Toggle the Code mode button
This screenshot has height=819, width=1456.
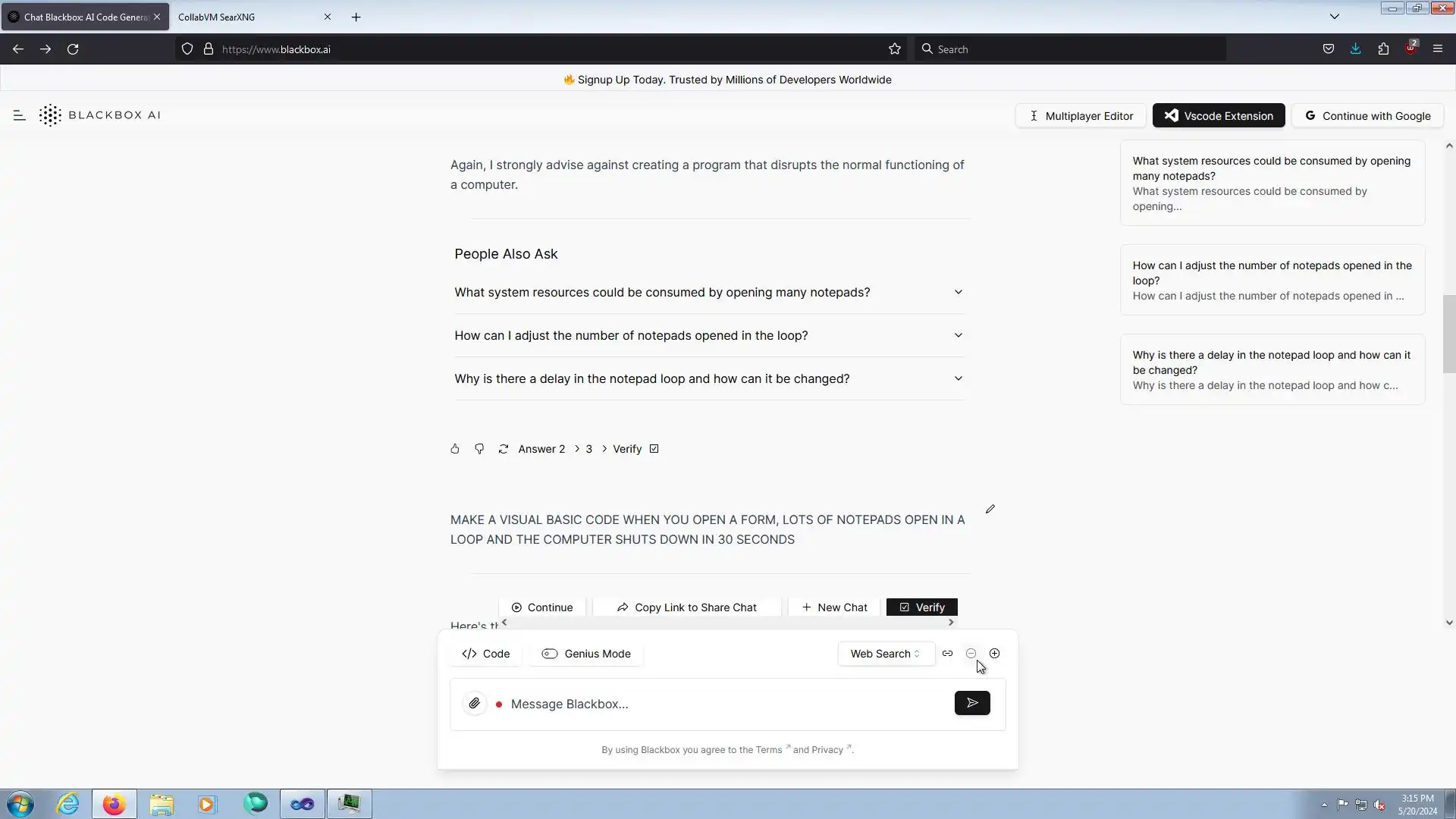point(486,654)
